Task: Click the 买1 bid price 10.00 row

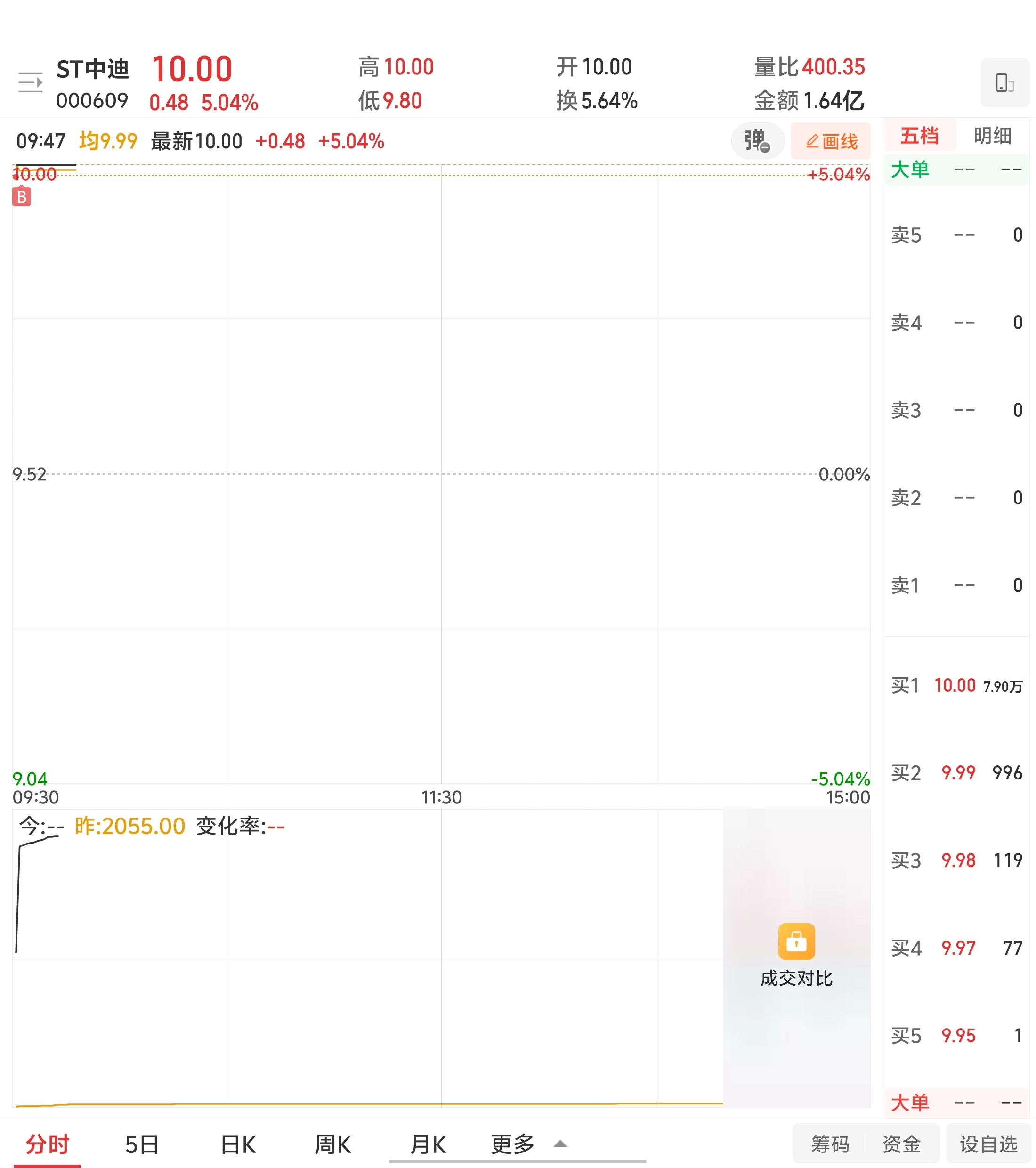Action: pos(955,685)
